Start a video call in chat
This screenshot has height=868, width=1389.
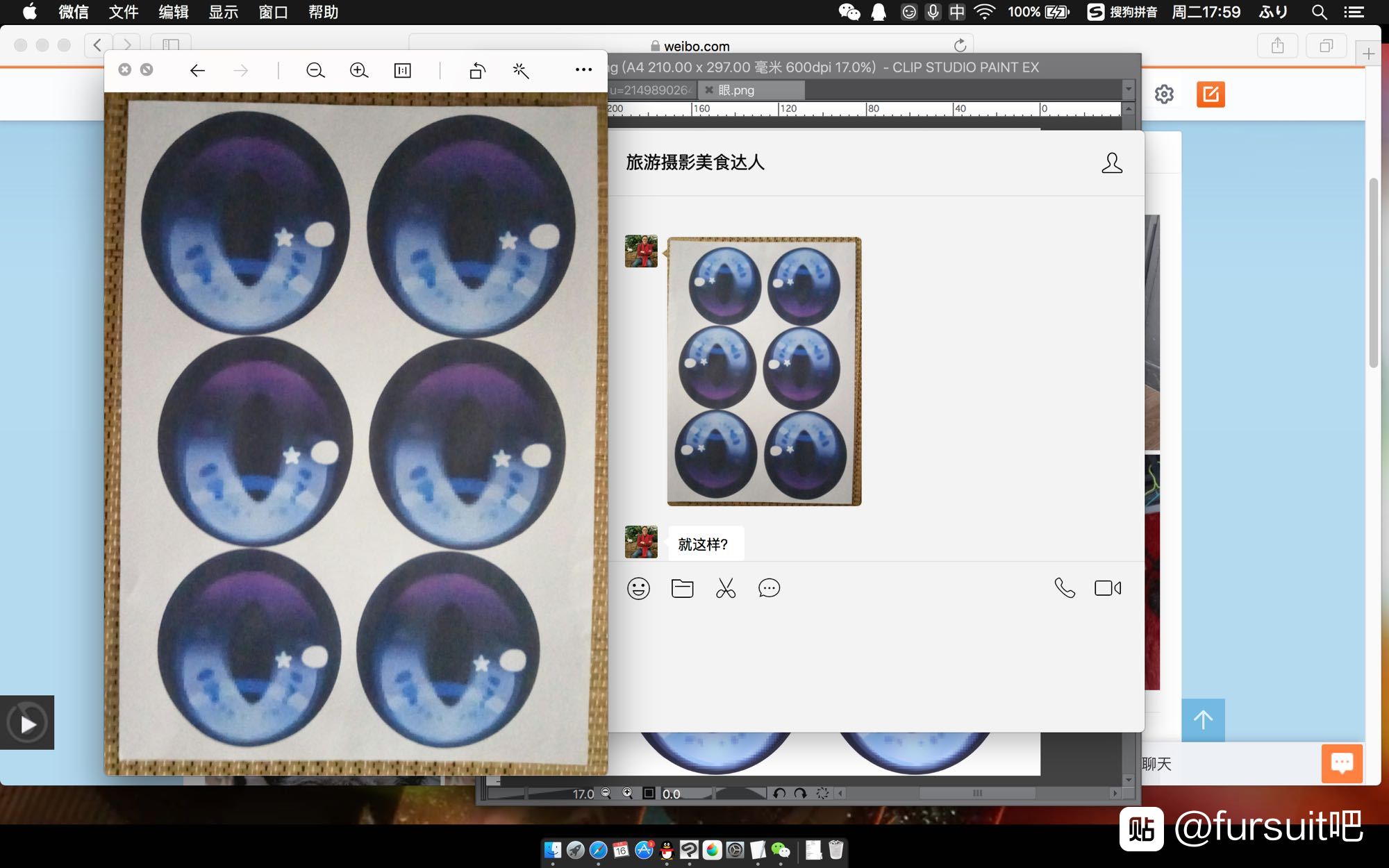pos(1107,588)
